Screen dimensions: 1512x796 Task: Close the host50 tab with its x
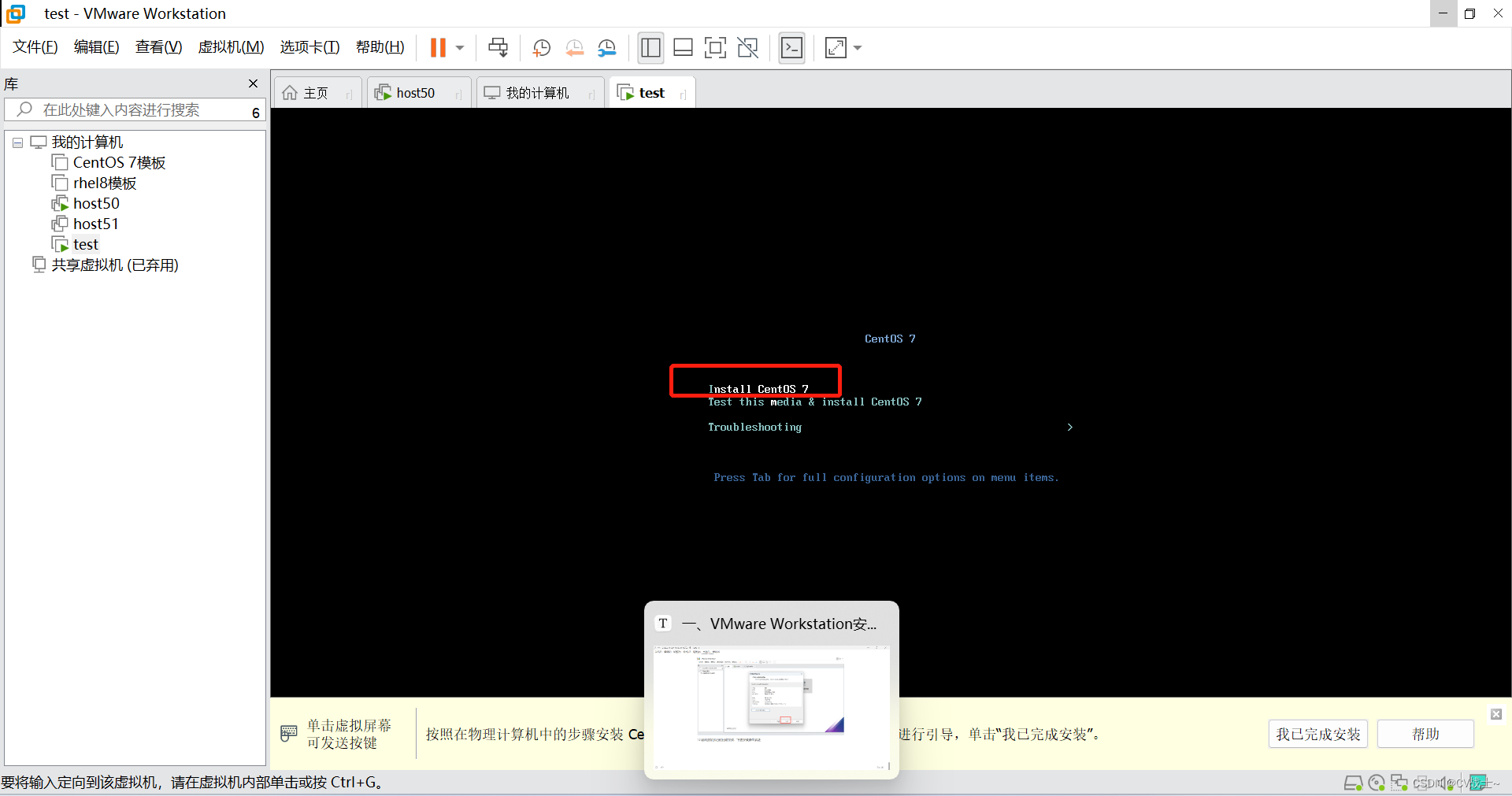click(x=458, y=94)
